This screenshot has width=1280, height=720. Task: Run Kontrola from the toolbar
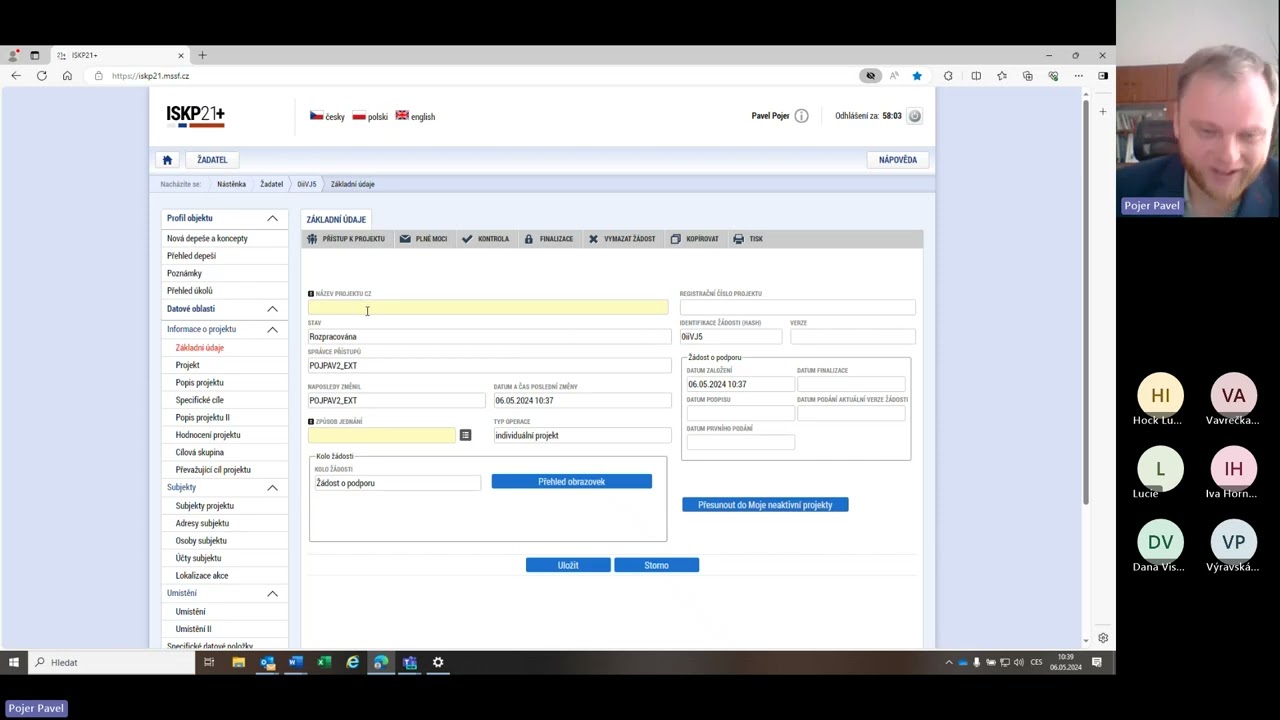coord(486,239)
